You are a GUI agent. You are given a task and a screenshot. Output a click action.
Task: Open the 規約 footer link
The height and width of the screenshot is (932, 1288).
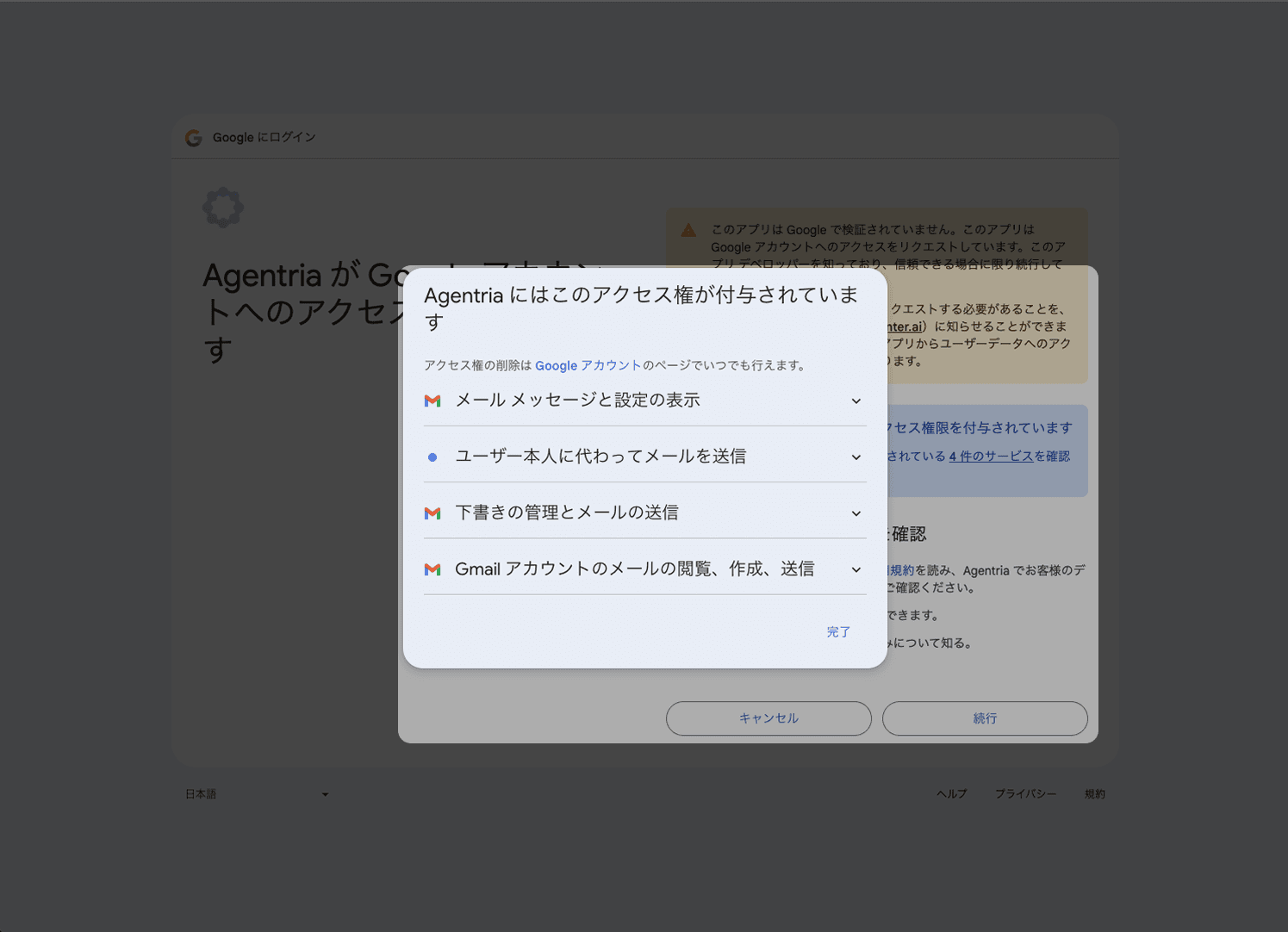click(x=1095, y=794)
